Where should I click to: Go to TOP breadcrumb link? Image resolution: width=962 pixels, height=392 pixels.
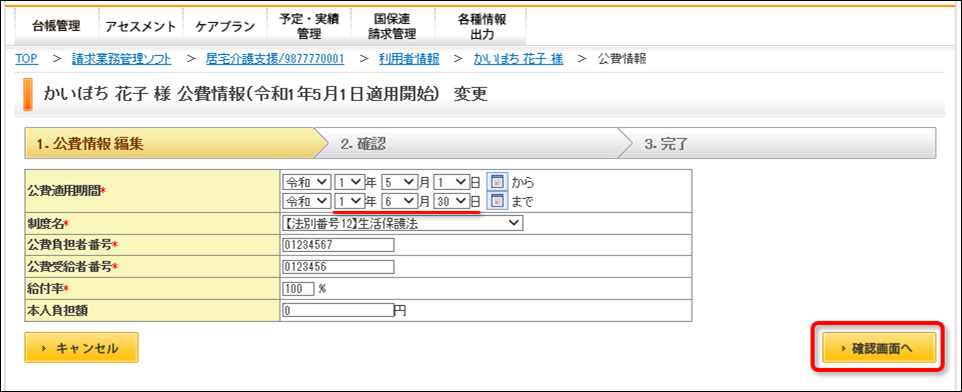pos(26,59)
